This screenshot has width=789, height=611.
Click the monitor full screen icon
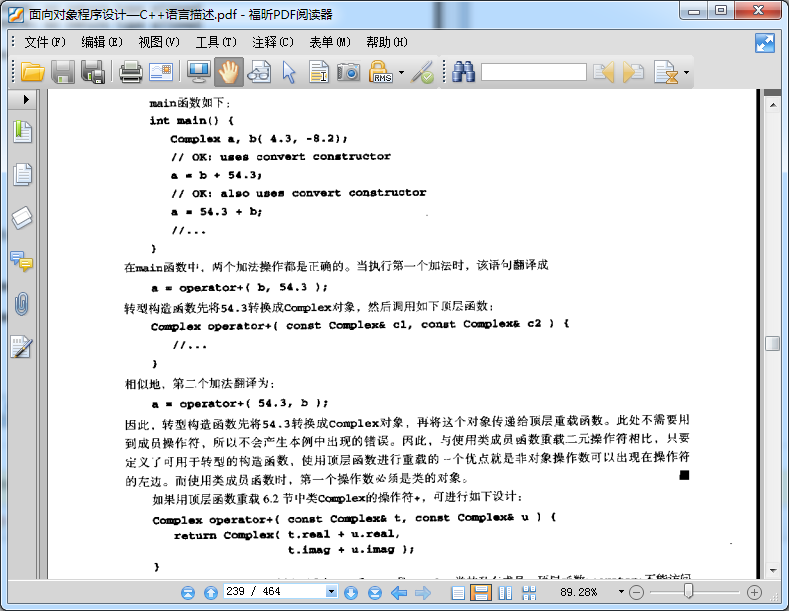(x=199, y=72)
